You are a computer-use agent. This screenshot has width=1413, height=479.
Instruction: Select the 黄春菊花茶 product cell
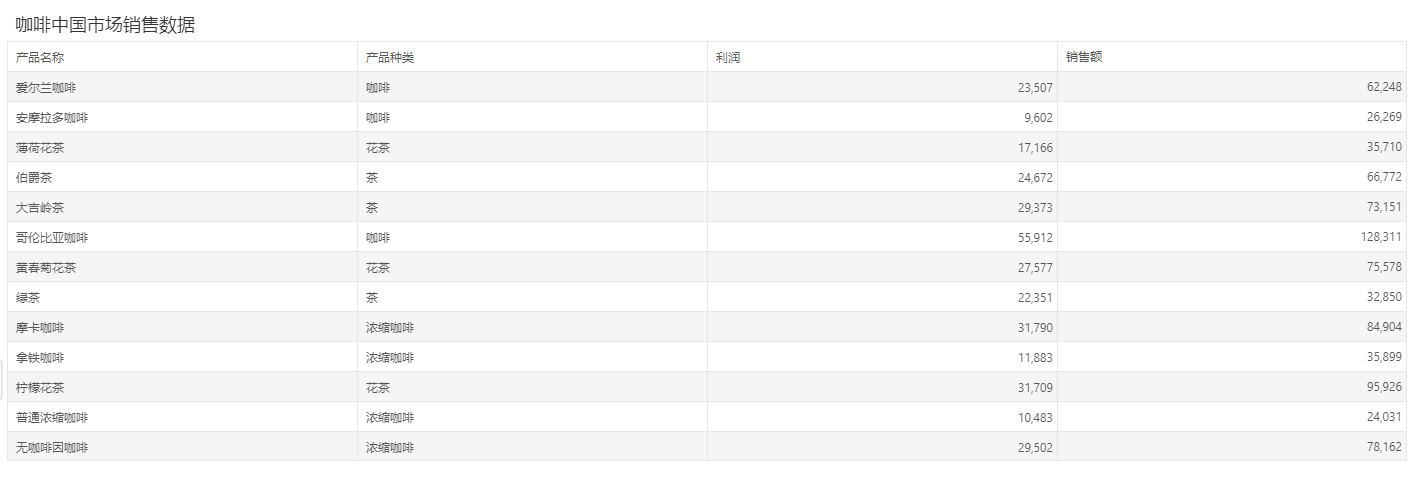[182, 267]
